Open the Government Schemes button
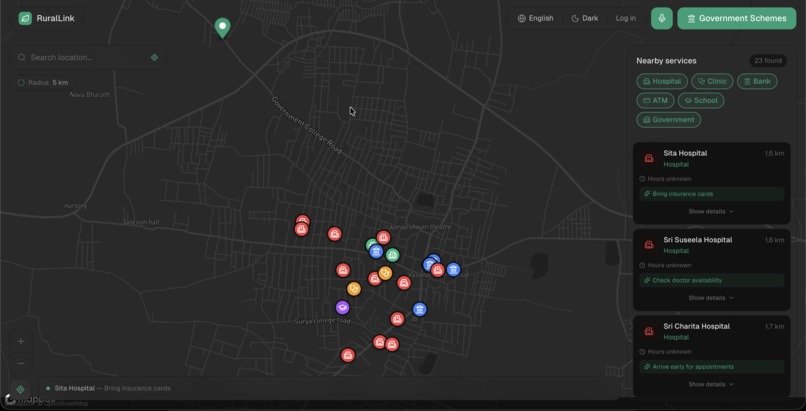Image resolution: width=806 pixels, height=411 pixels. 737,18
